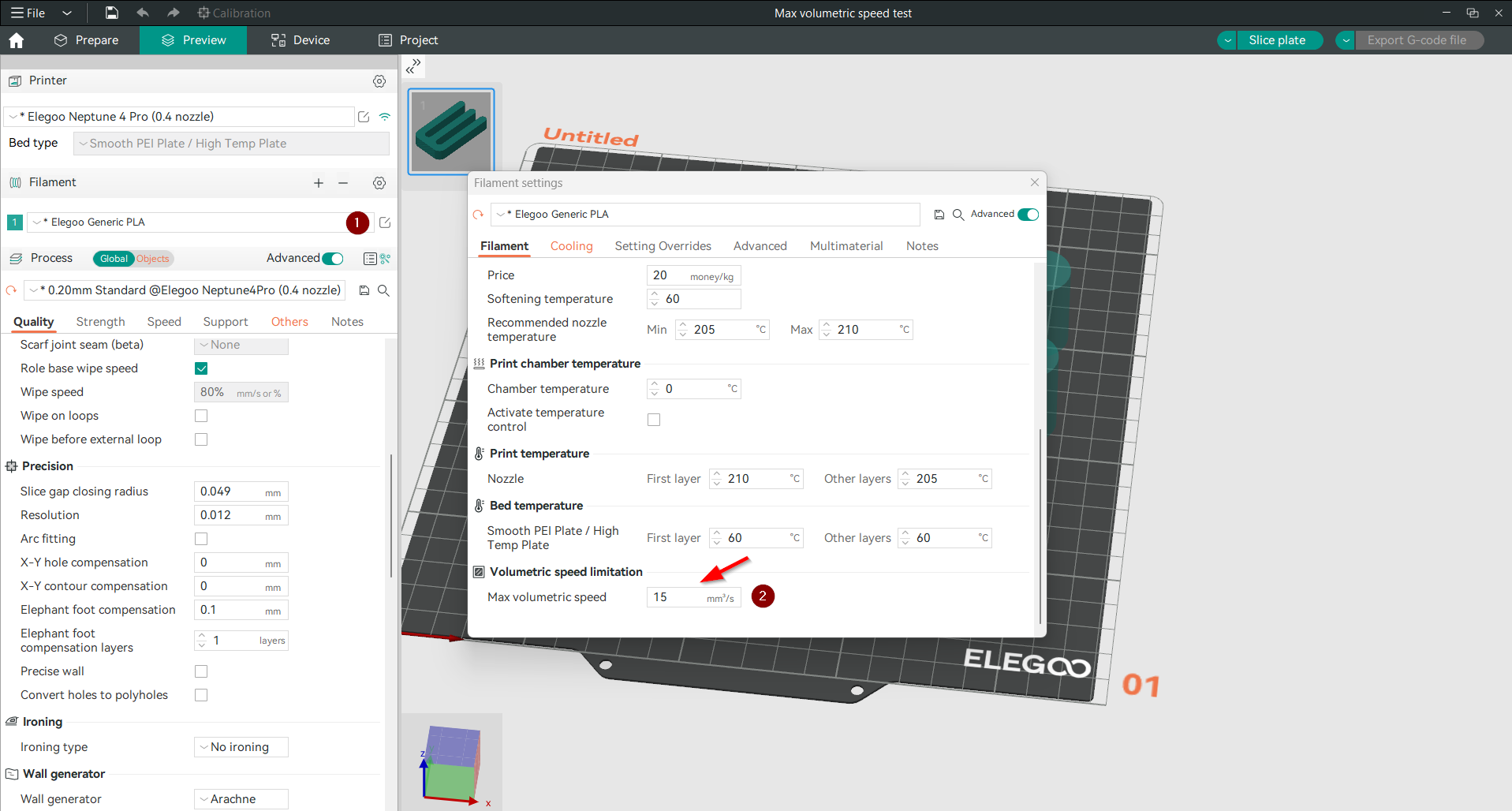The width and height of the screenshot is (1512, 811).
Task: Open the Others process tab
Action: (289, 322)
